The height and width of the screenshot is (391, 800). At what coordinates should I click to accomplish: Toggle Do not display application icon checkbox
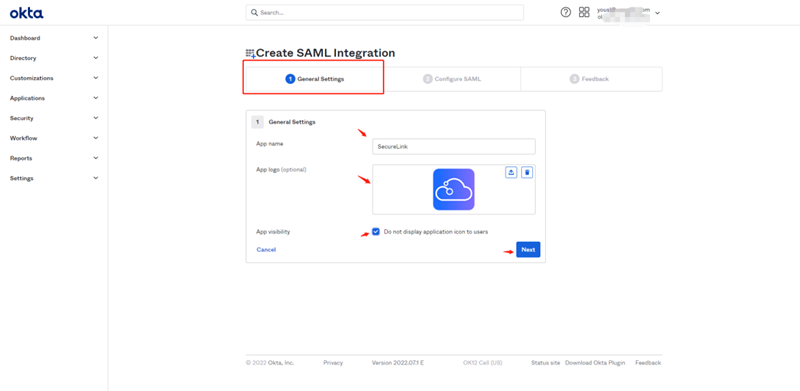(376, 232)
